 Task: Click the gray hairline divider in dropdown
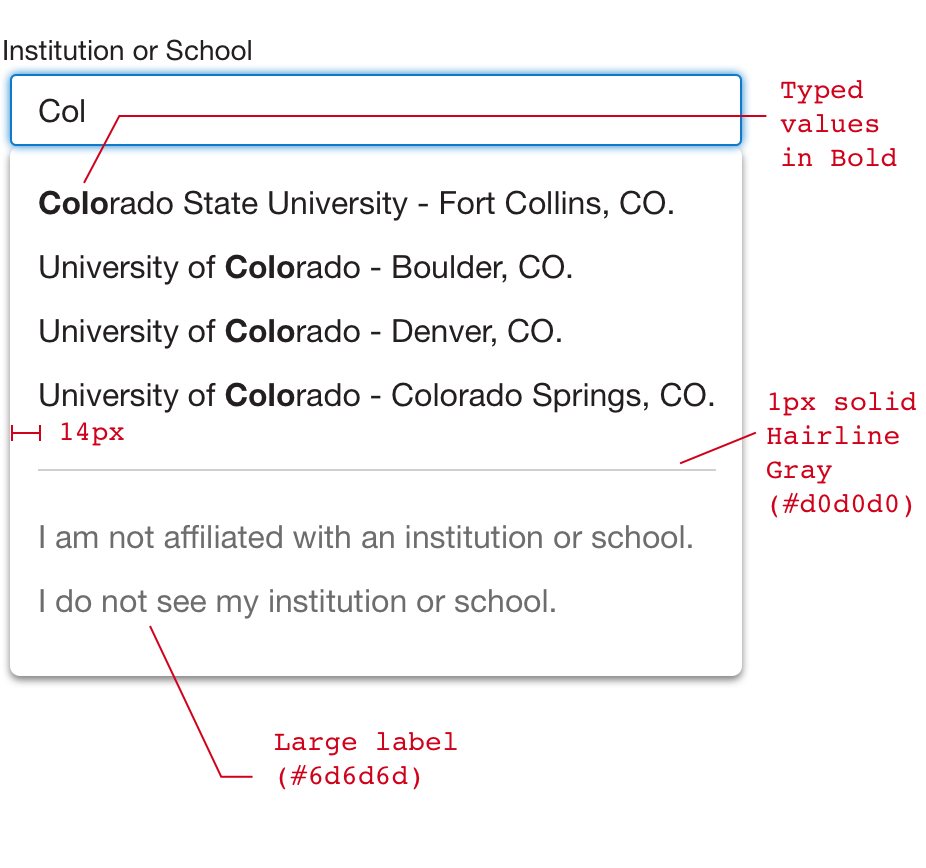pos(376,469)
